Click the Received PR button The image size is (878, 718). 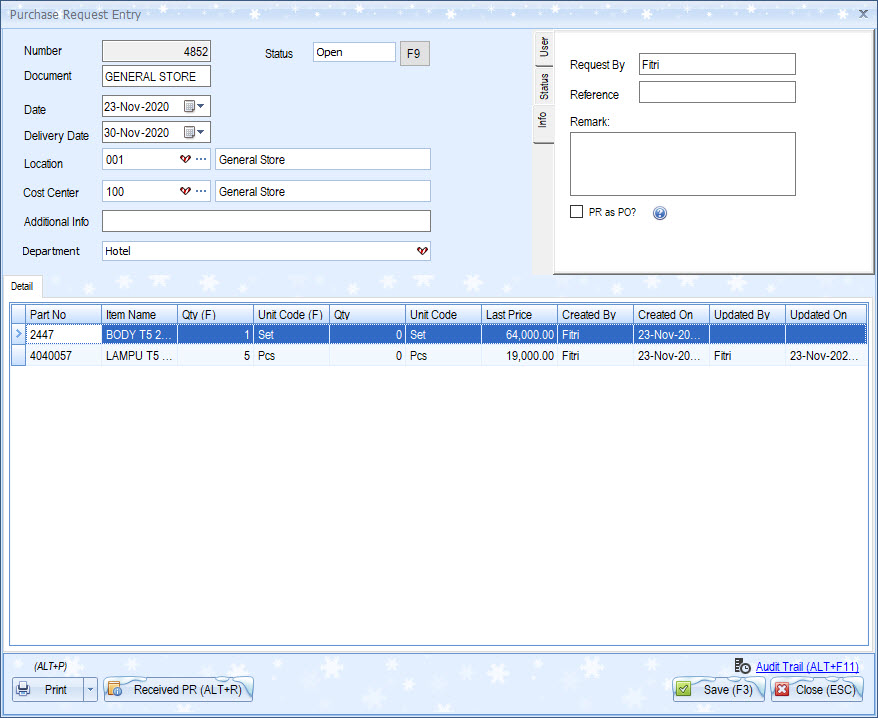(x=178, y=689)
